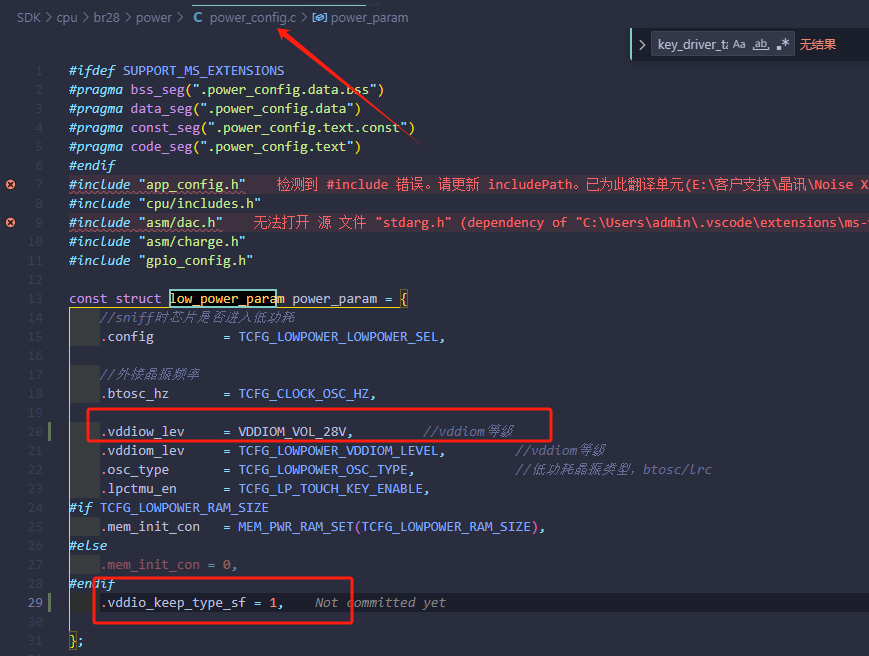The height and width of the screenshot is (656, 869).
Task: Select power_config.c in the breadcrumb
Action: click(253, 18)
